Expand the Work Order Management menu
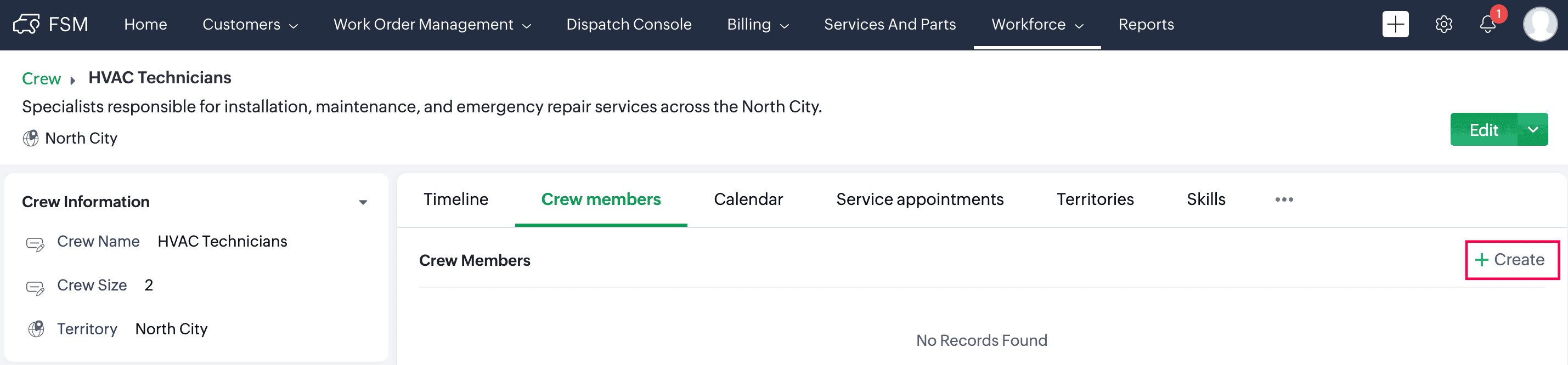The height and width of the screenshot is (365, 1568). click(x=432, y=24)
